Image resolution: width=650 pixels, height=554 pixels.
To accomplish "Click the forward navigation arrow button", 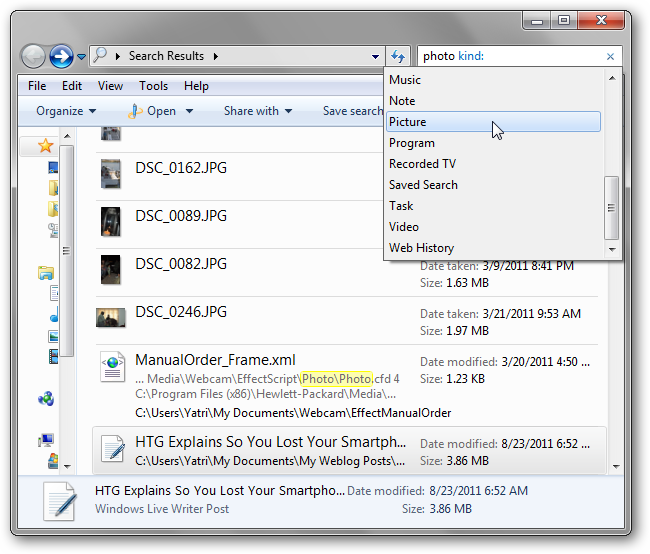I will (x=61, y=56).
